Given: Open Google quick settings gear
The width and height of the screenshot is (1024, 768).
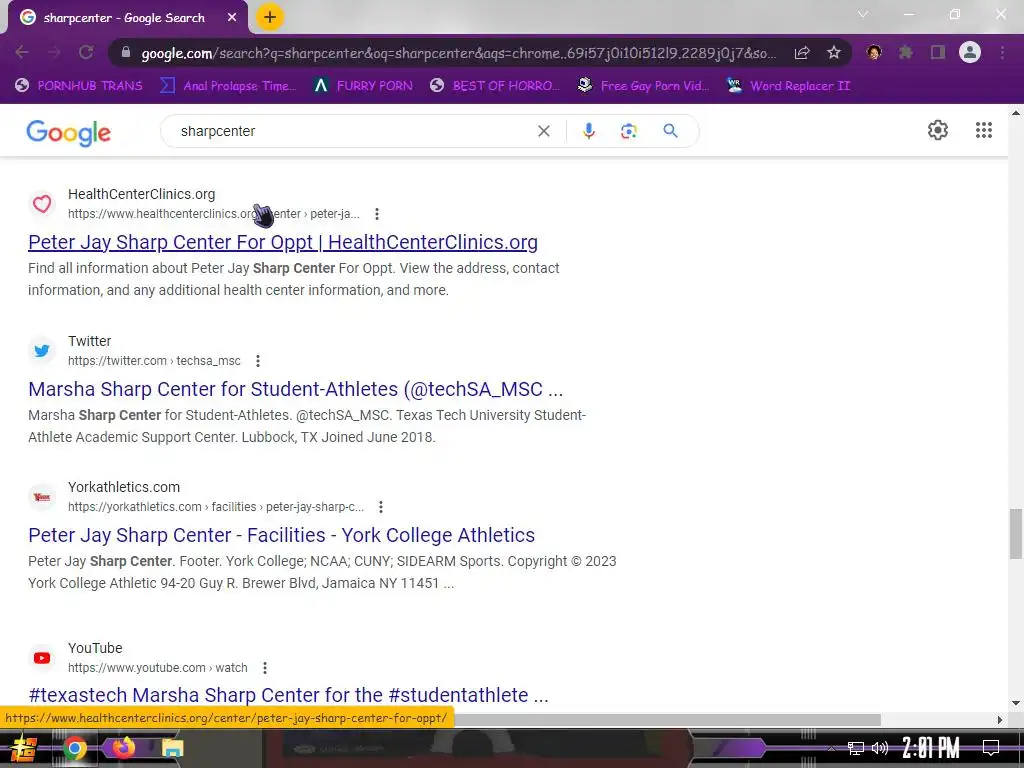Looking at the screenshot, I should [938, 130].
